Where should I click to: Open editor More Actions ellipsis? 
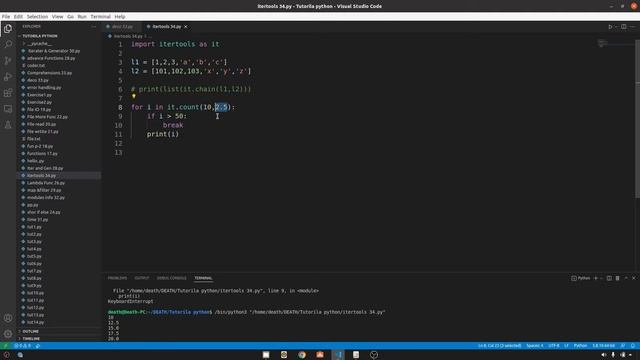(633, 27)
